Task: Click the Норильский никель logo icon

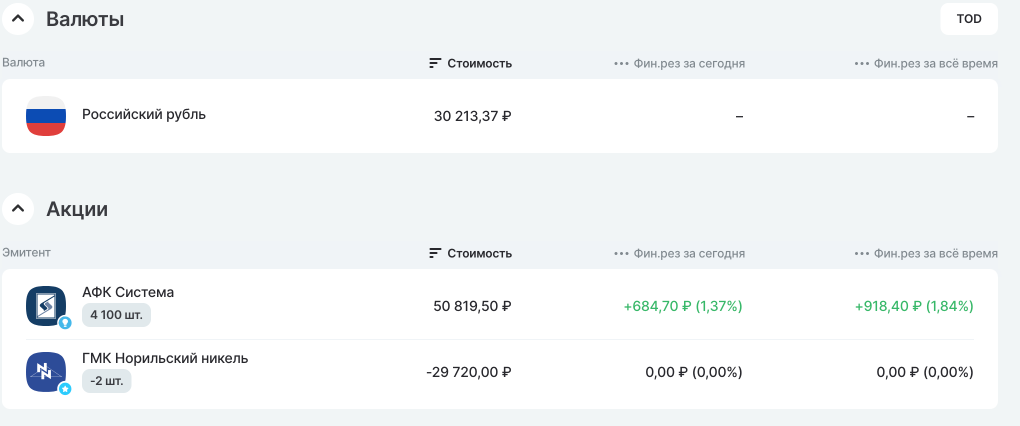Action: (x=45, y=372)
